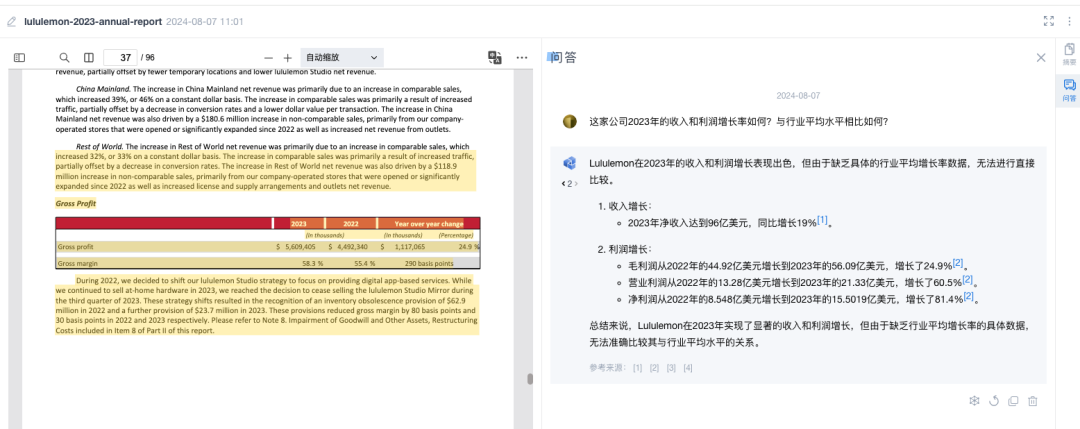This screenshot has width=1080, height=429.
Task: Click the 290 basis points cell
Action: click(429, 263)
